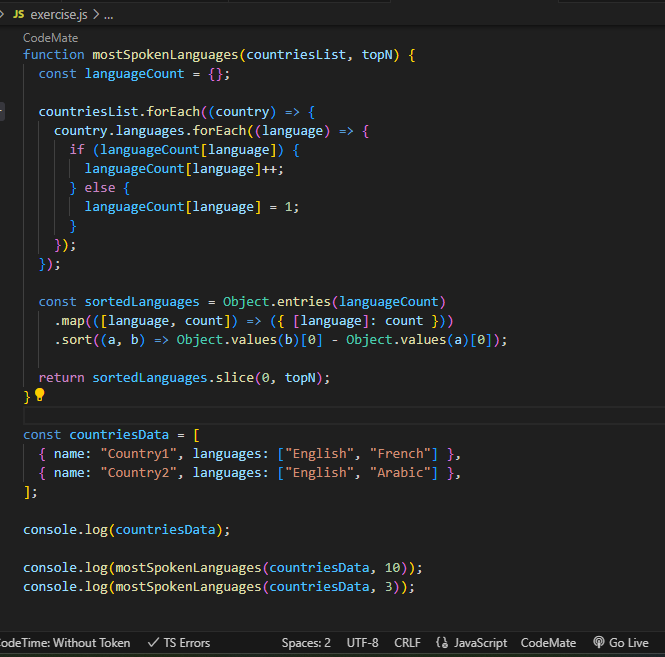Screen dimensions: 665x657
Task: Change file encoding UTF-8
Action: 362,643
